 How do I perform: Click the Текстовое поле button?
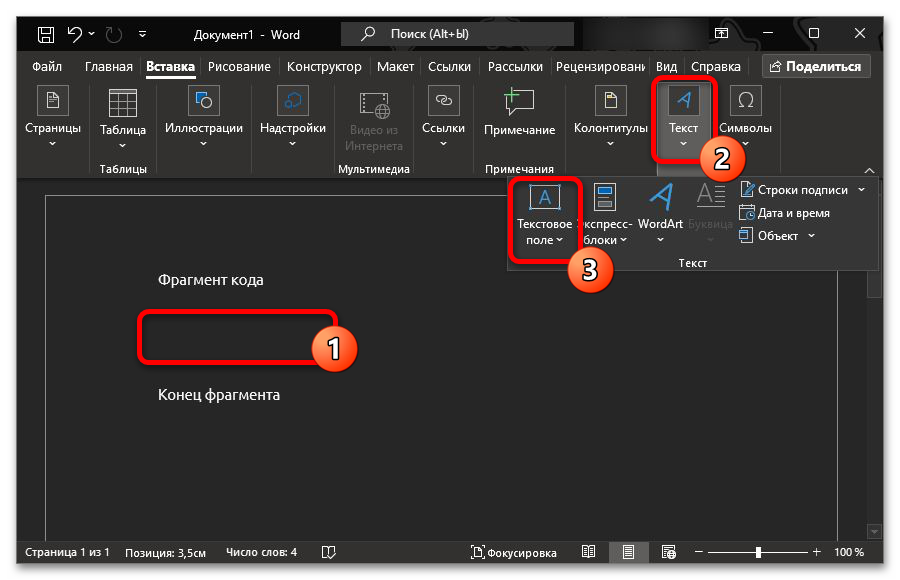coord(544,215)
